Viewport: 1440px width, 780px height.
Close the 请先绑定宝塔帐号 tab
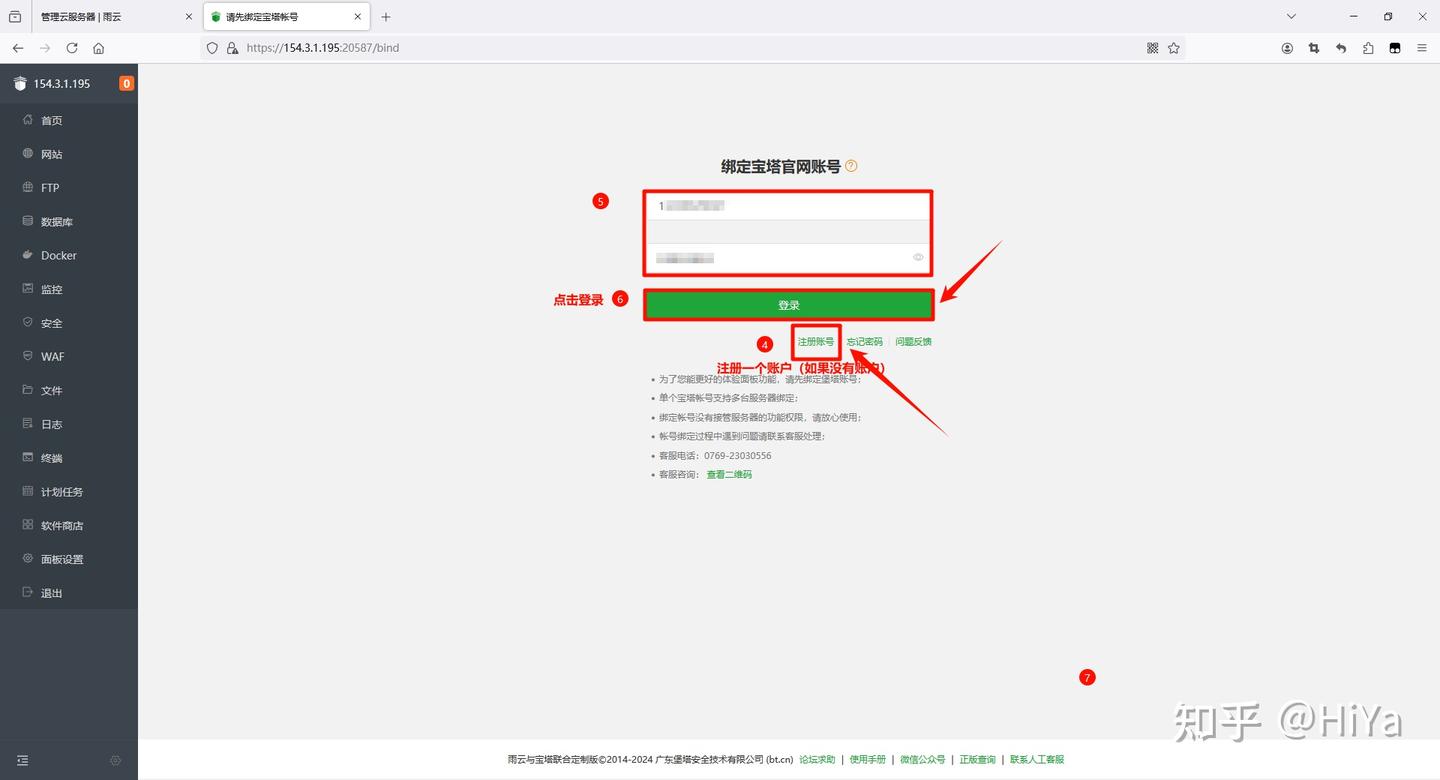358,17
